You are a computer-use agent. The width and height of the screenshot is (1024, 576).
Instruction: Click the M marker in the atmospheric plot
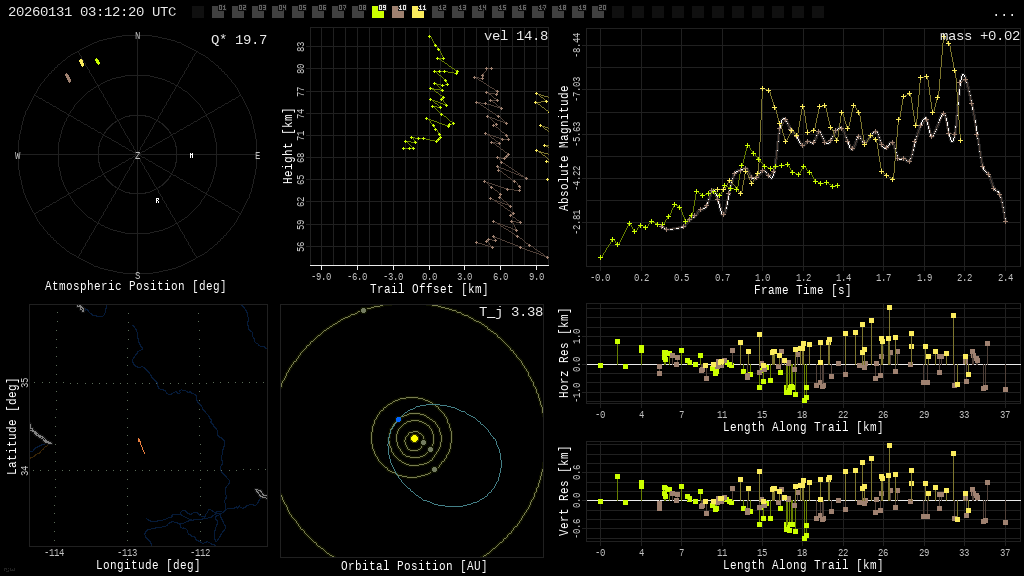191,155
